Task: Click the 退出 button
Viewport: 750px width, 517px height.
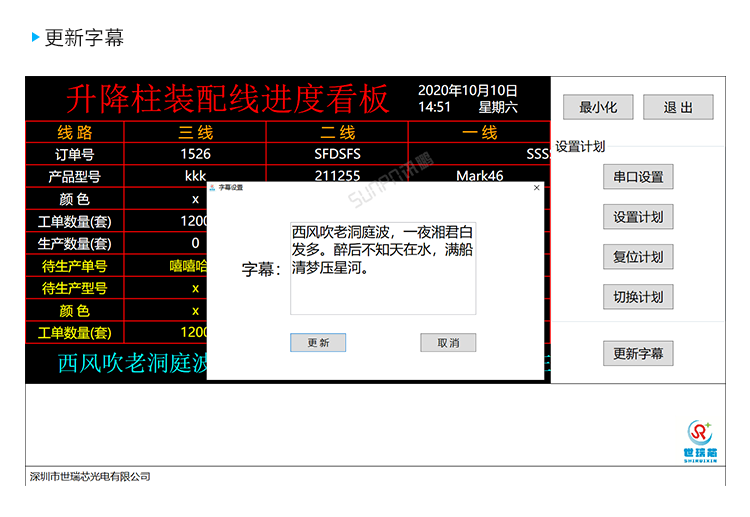Action: (x=677, y=108)
